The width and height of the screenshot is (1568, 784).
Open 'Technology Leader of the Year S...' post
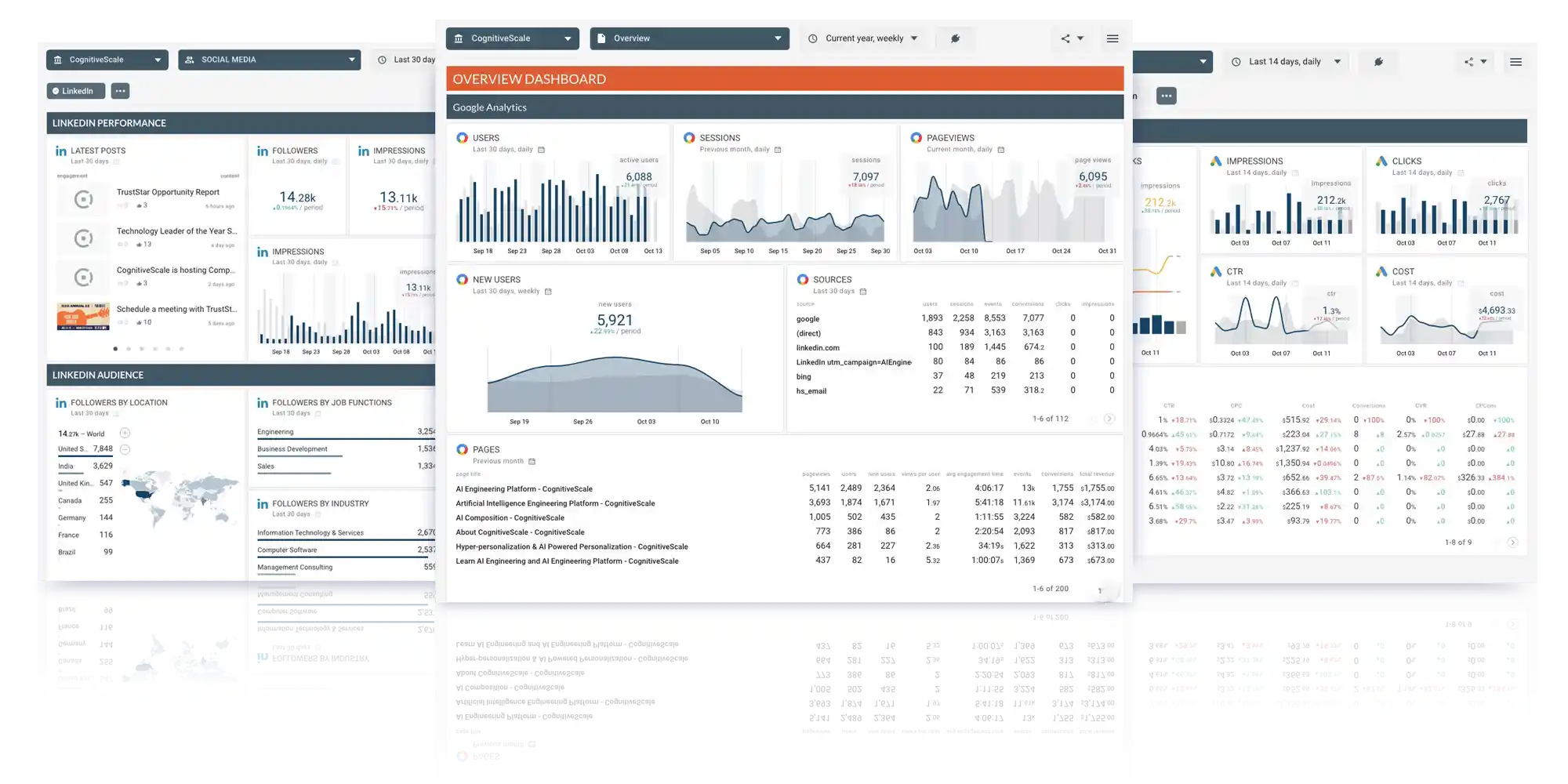(x=176, y=231)
